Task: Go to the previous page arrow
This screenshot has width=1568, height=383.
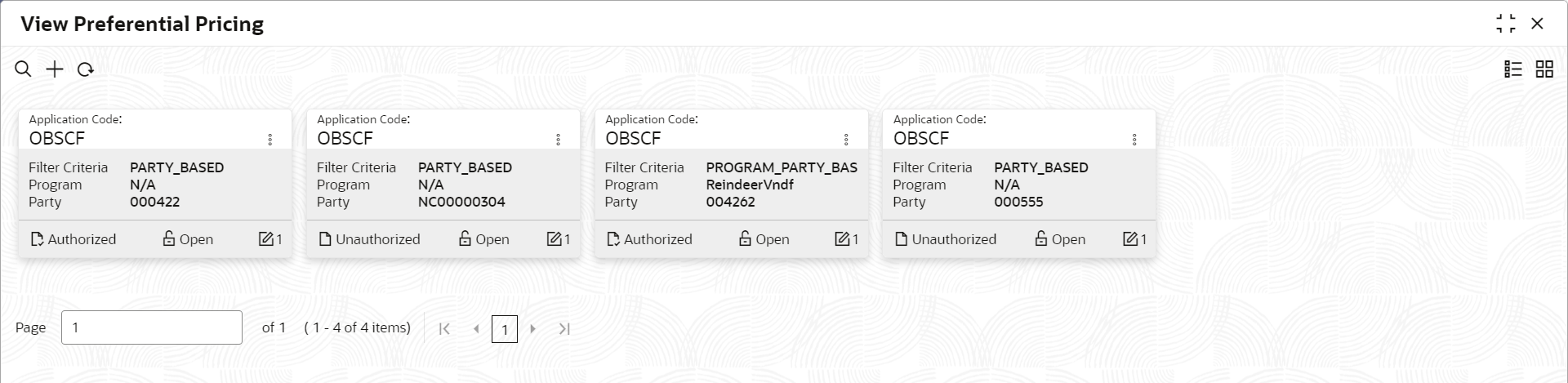Action: (x=476, y=328)
